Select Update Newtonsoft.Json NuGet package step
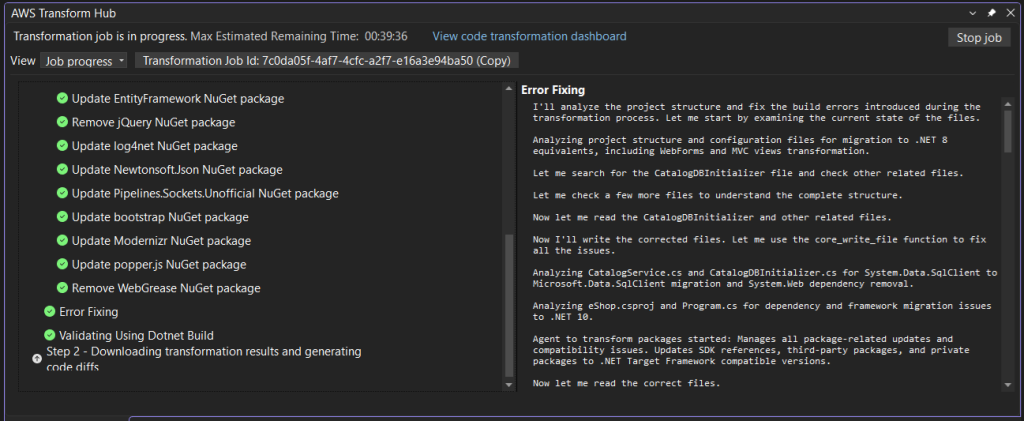The image size is (1024, 421). [177, 170]
